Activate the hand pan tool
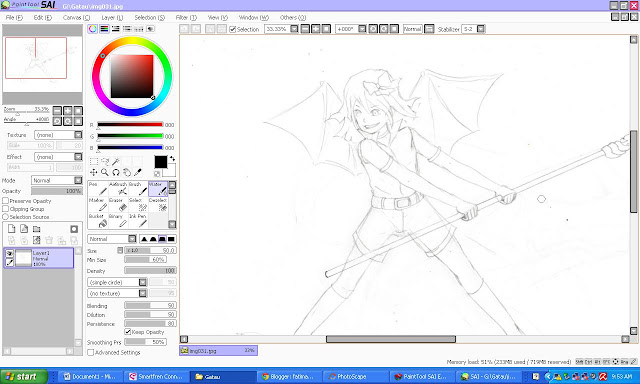 [x=127, y=173]
